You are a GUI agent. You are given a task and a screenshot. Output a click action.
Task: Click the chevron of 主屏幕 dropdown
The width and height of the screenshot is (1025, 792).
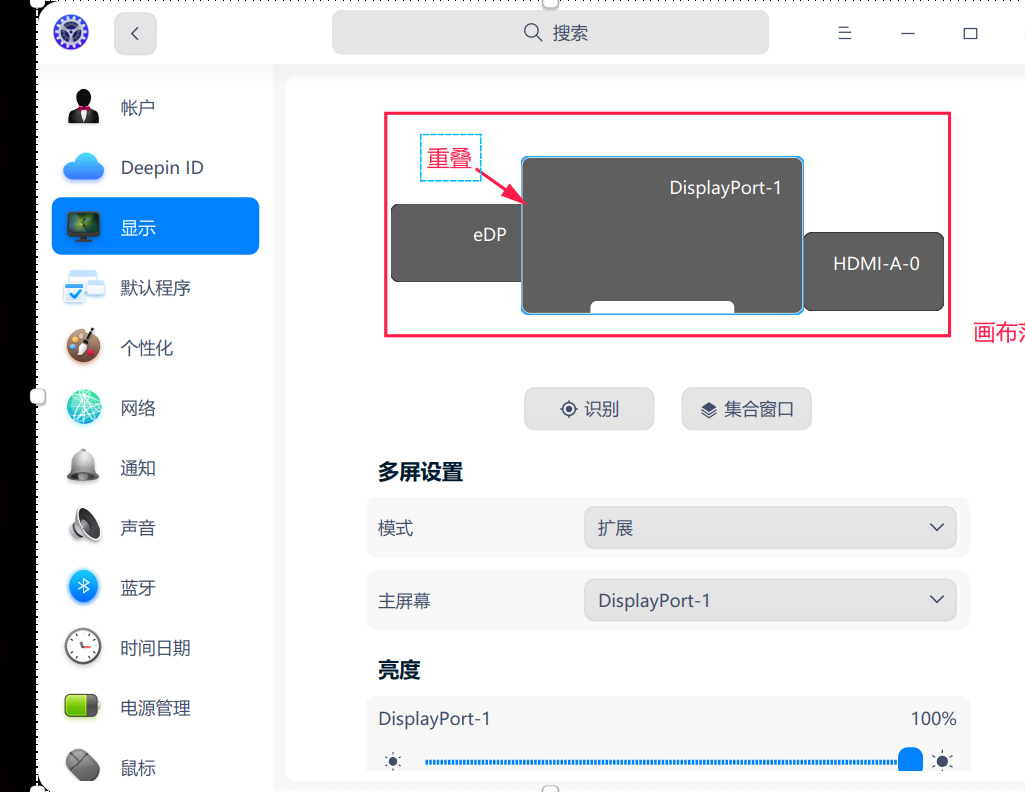[x=937, y=599]
